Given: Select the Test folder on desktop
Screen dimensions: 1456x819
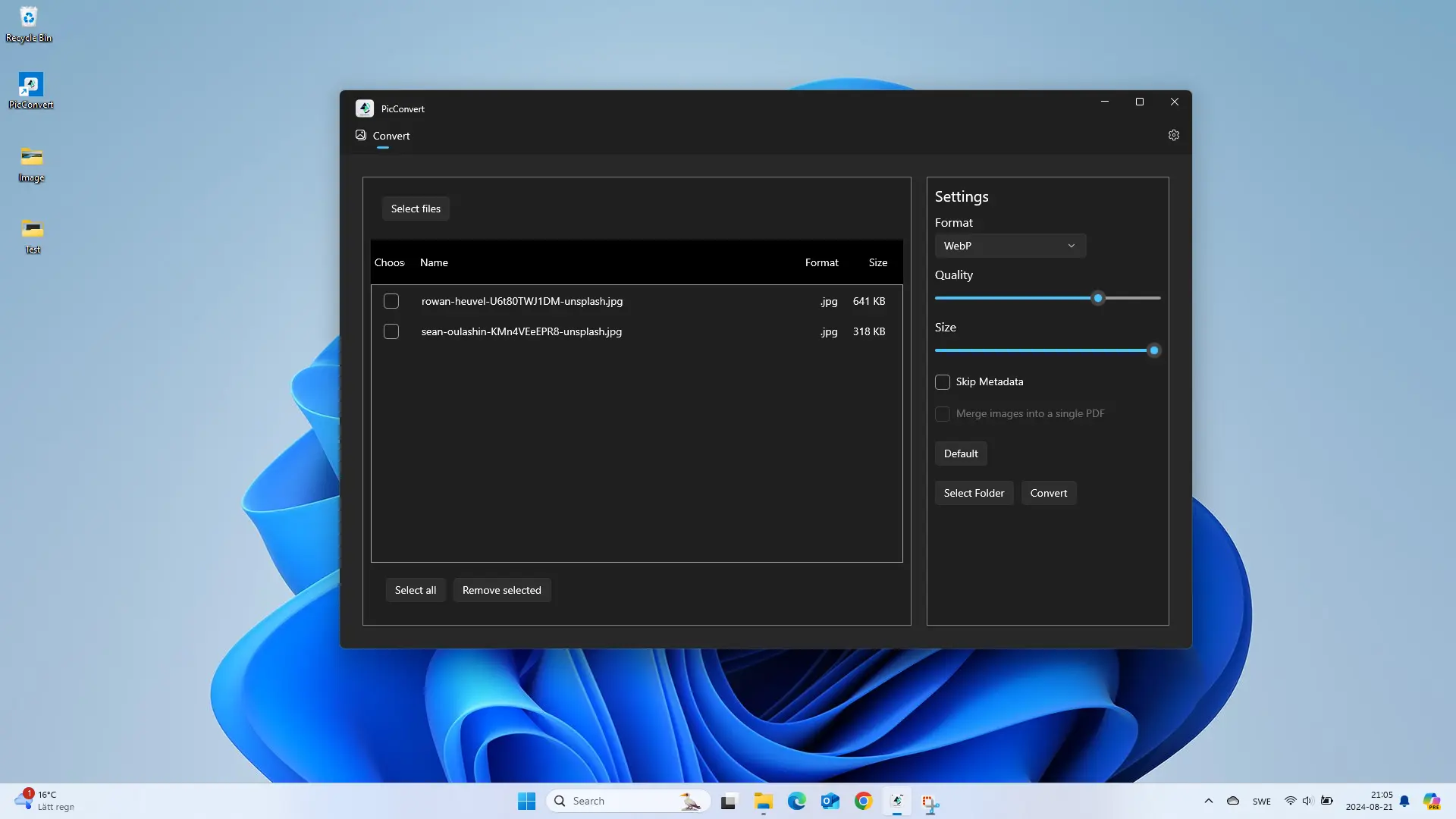Looking at the screenshot, I should [33, 236].
